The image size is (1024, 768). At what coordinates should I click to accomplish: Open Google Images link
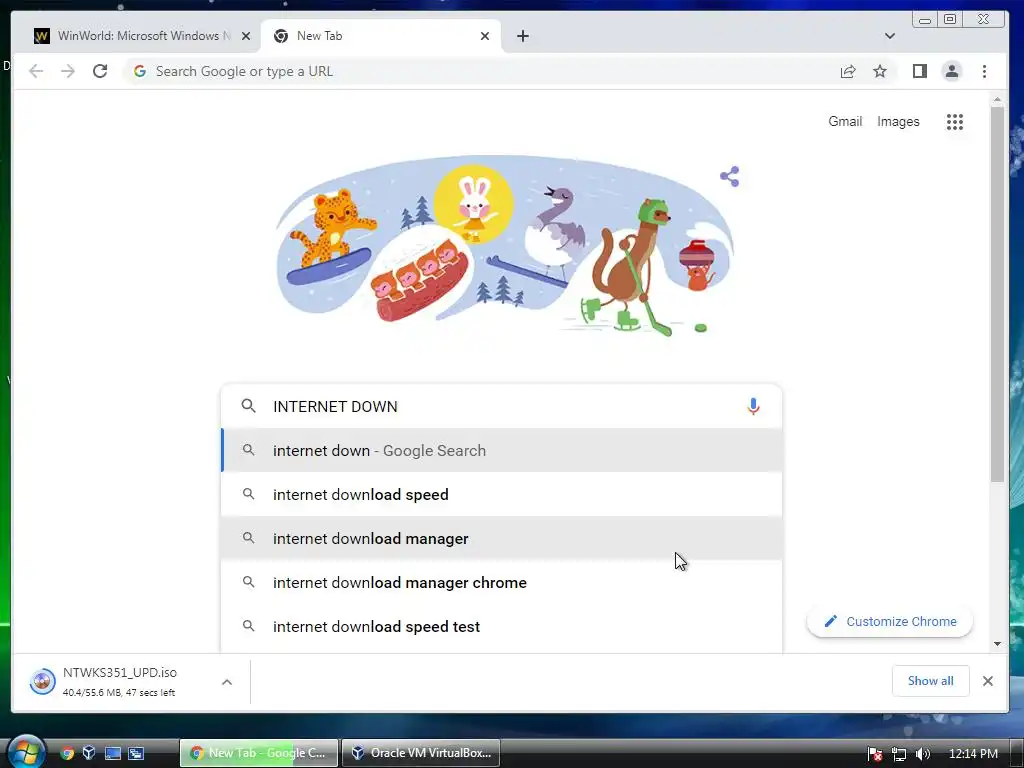coord(898,121)
